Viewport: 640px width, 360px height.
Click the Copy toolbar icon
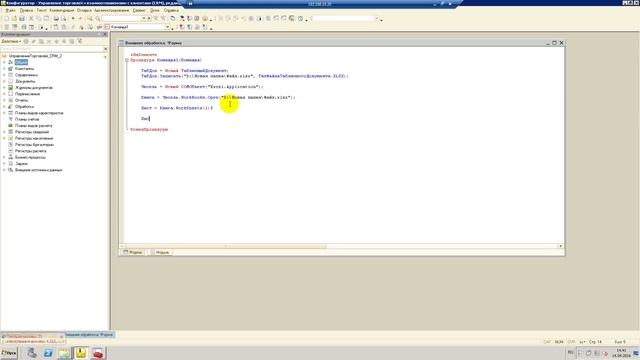pyautogui.click(x=38, y=18)
